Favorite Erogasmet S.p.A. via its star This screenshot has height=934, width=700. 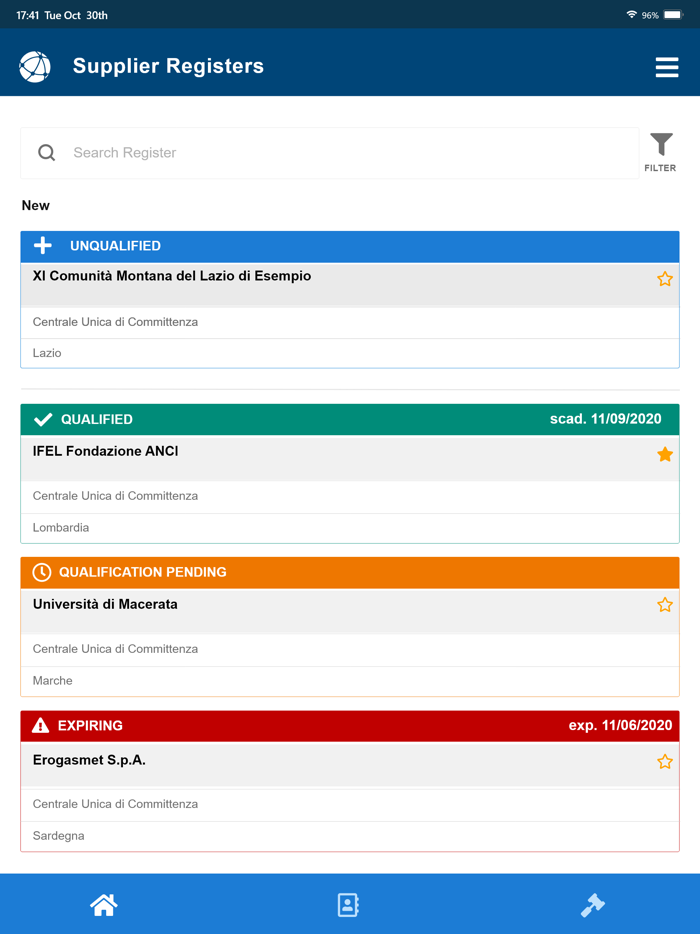(665, 761)
